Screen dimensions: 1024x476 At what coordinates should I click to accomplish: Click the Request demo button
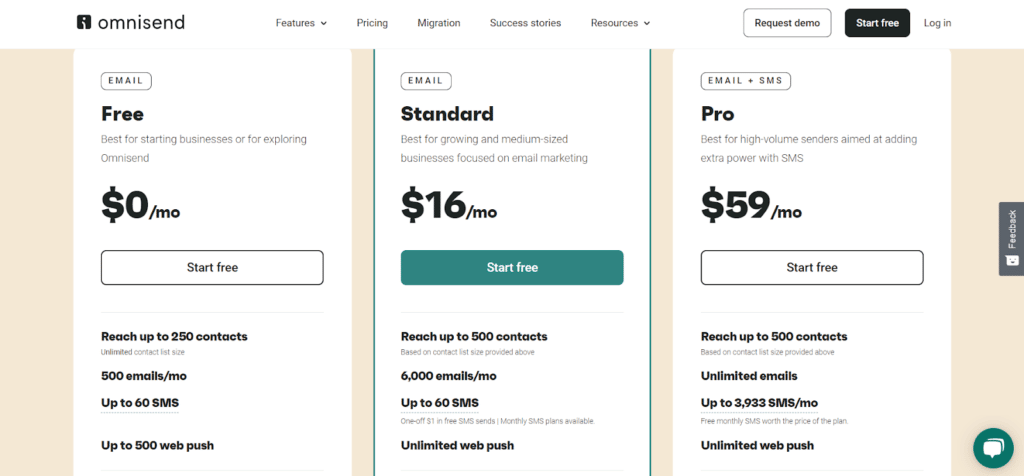pyautogui.click(x=787, y=23)
